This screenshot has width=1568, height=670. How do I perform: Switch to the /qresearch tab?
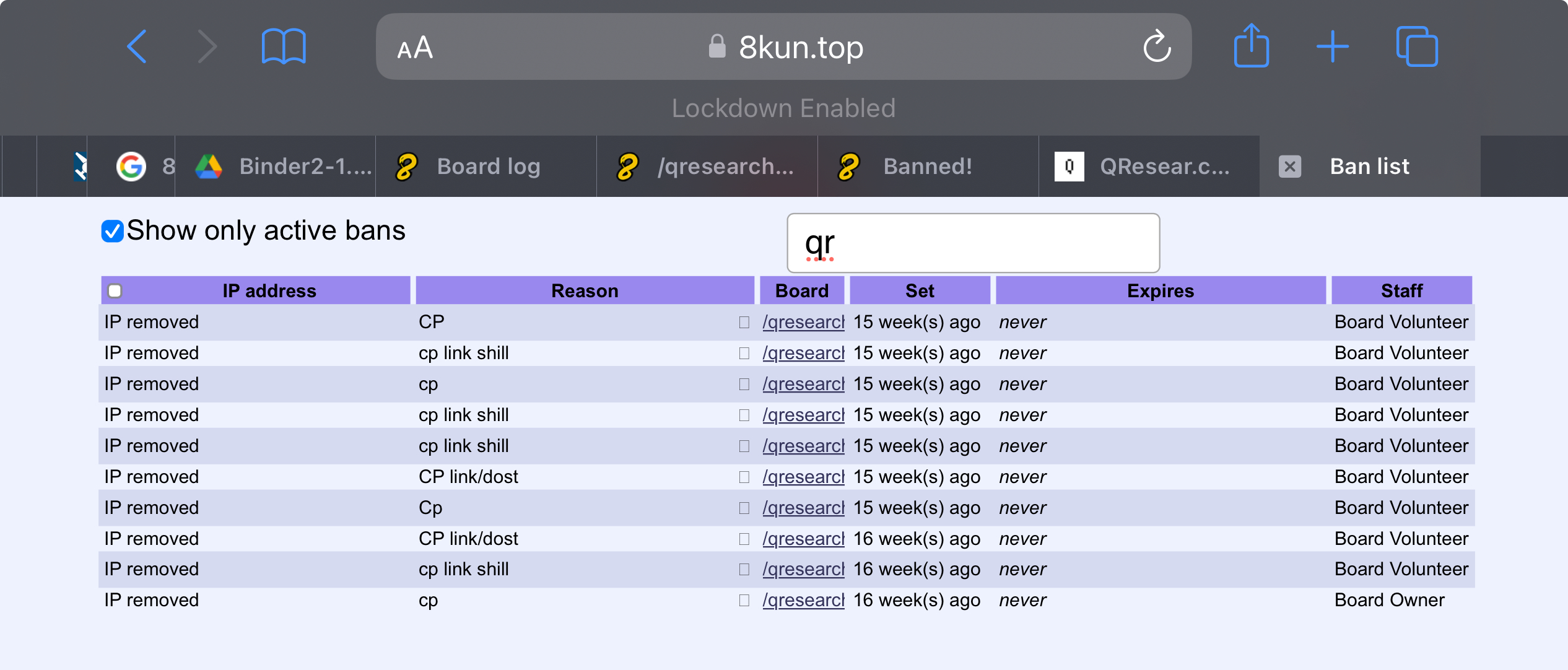(x=707, y=167)
